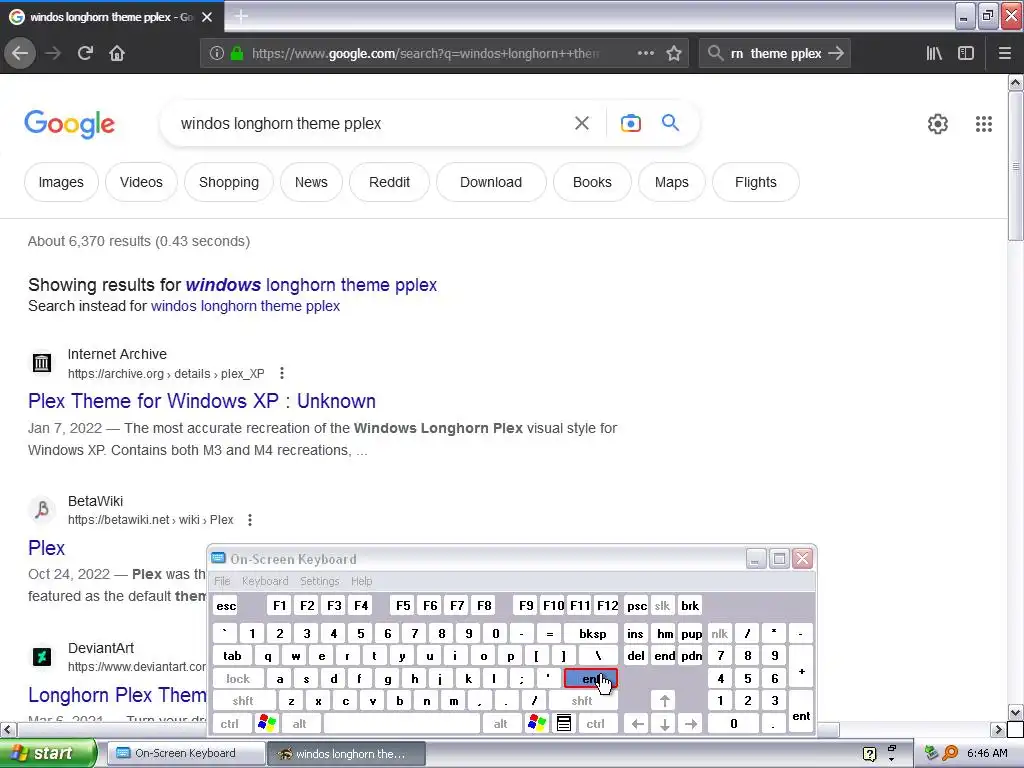Click the 6:46 AM system clock
Image resolution: width=1024 pixels, height=768 pixels.
click(x=987, y=753)
